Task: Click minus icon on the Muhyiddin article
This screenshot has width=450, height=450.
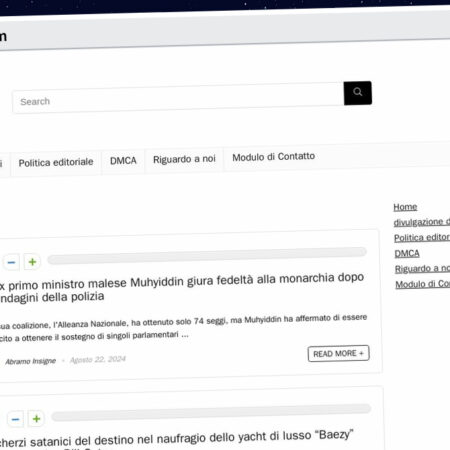Action: coord(11,263)
